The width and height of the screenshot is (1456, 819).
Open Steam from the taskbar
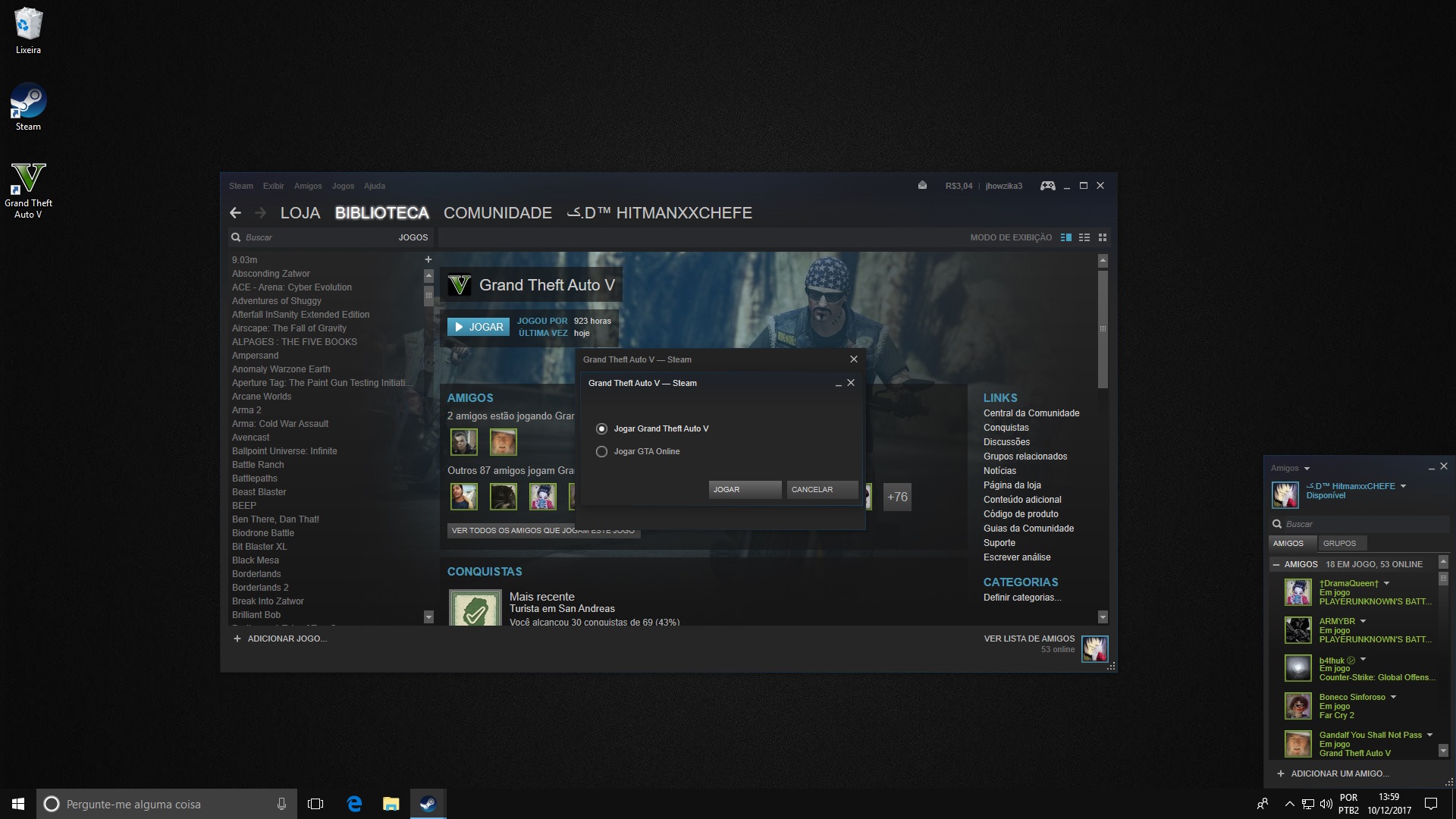coord(428,804)
